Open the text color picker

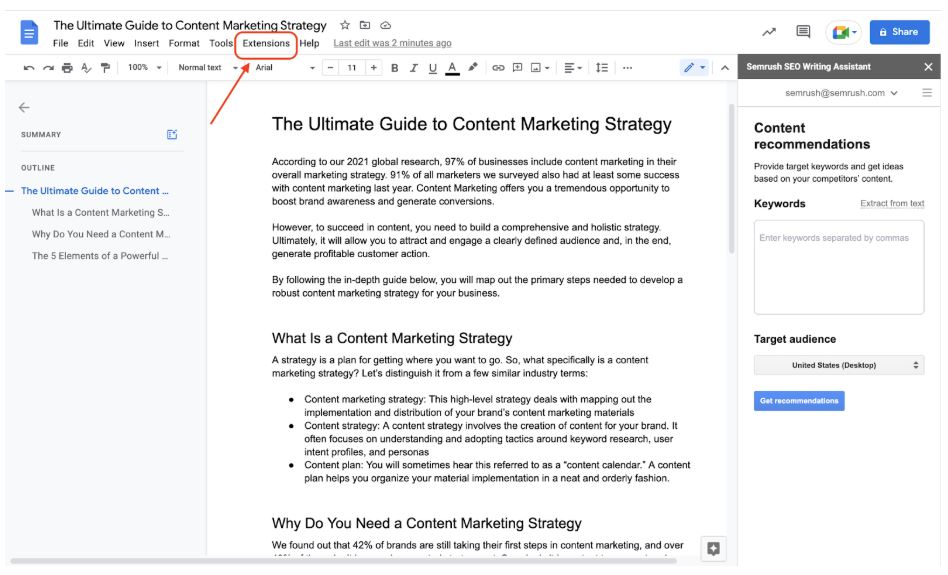coord(452,68)
